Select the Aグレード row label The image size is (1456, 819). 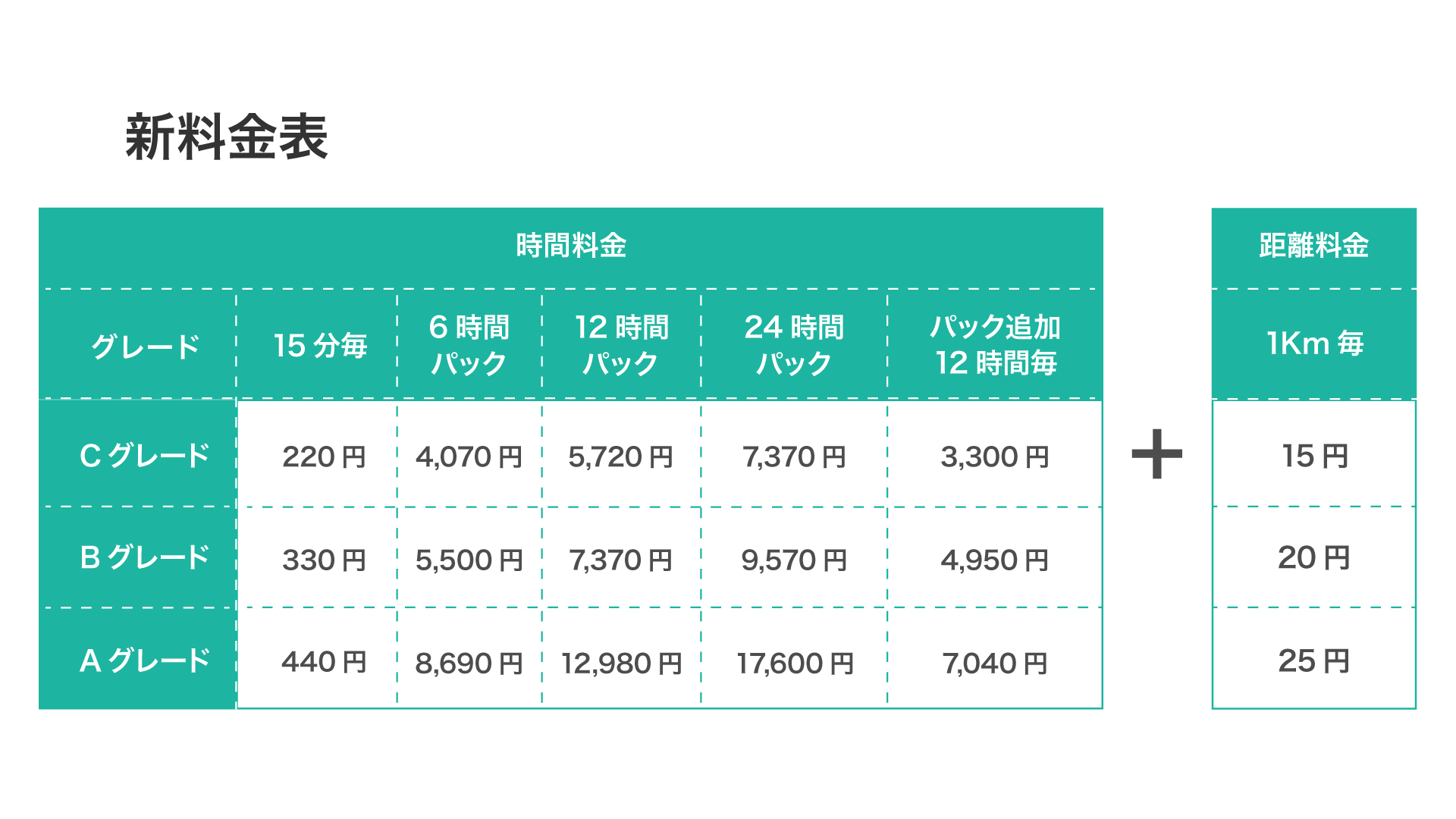[144, 661]
